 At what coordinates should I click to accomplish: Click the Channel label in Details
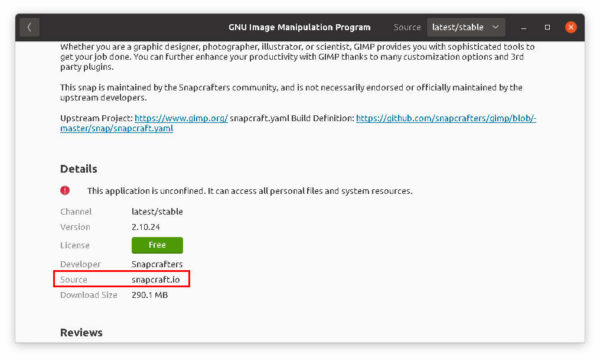pos(76,212)
